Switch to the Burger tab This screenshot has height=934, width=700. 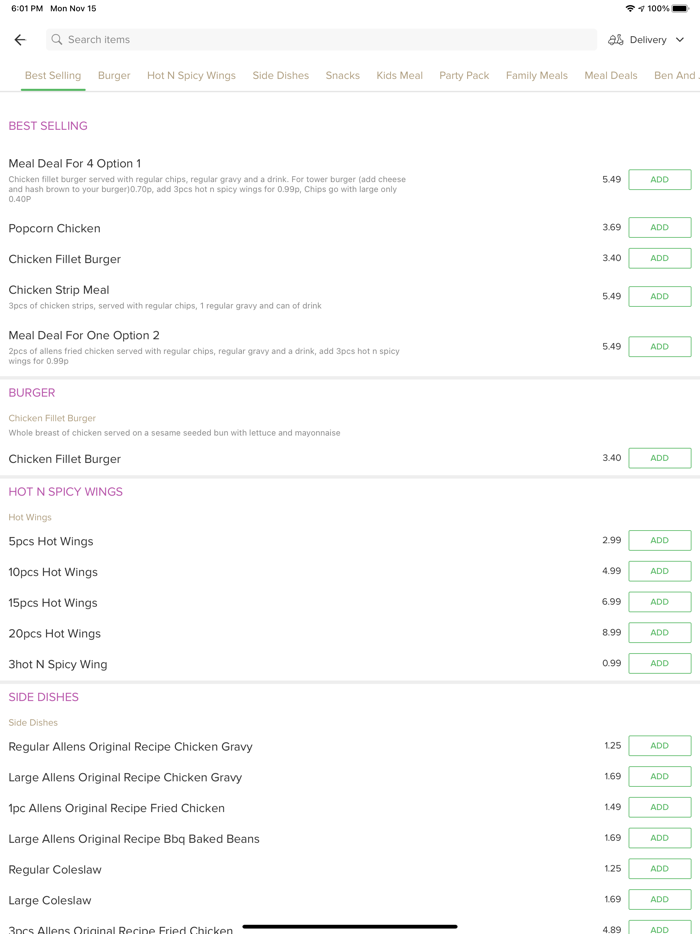click(114, 75)
